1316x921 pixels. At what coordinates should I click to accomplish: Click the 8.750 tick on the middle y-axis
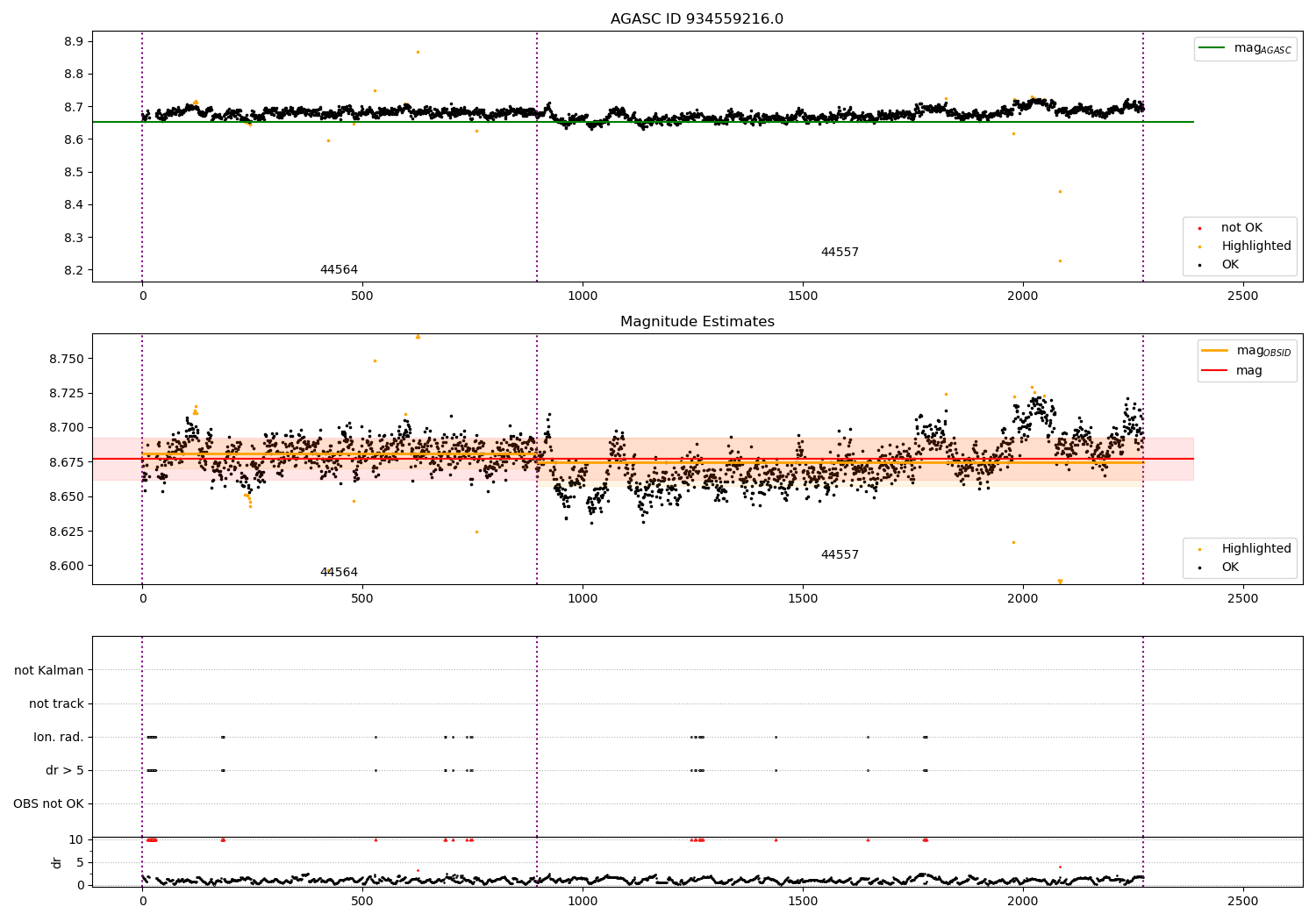point(67,360)
